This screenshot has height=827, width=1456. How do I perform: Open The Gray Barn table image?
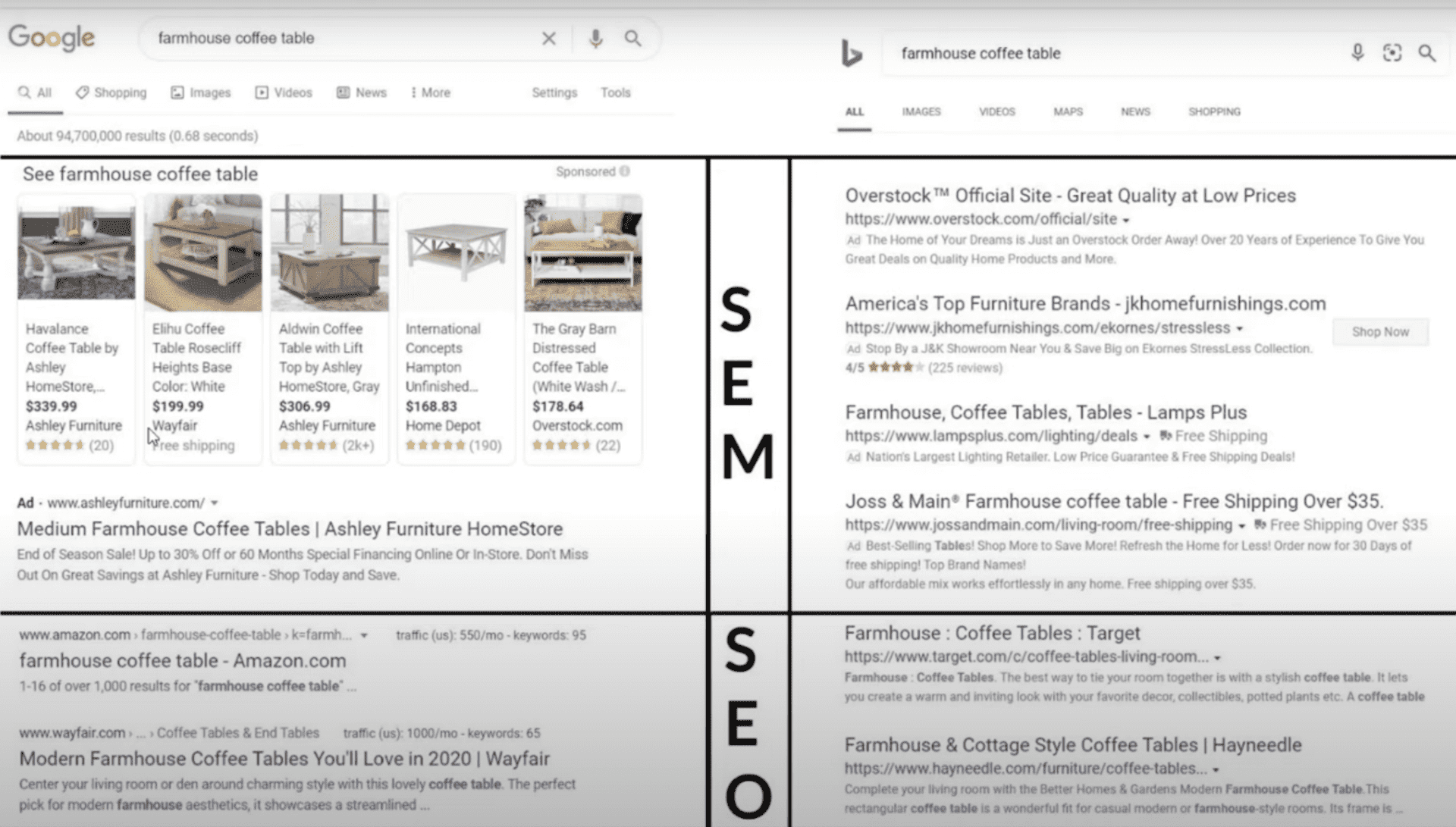point(583,252)
